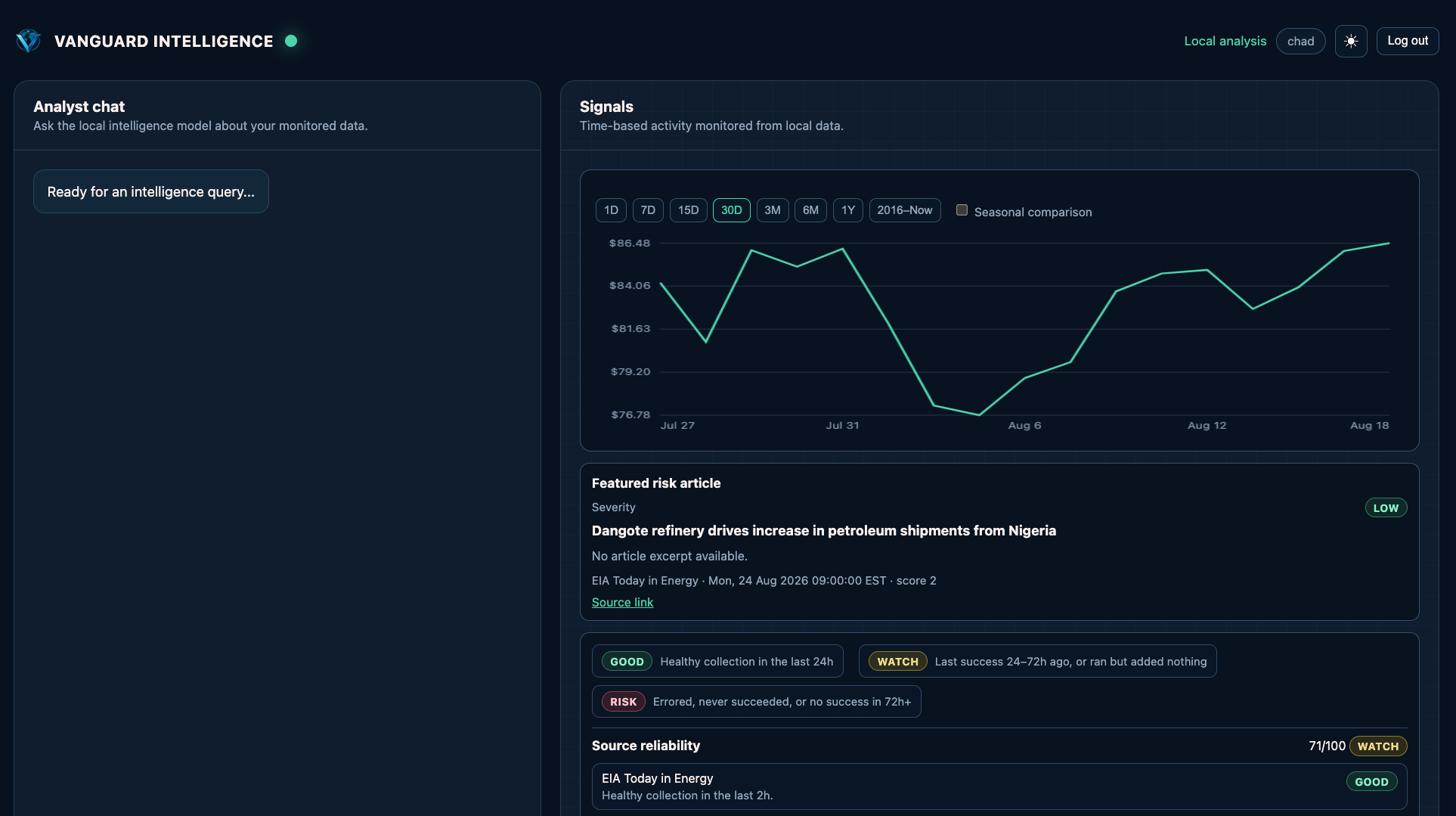
Task: Click the Aug 18 date label on chart
Action: [x=1369, y=426]
